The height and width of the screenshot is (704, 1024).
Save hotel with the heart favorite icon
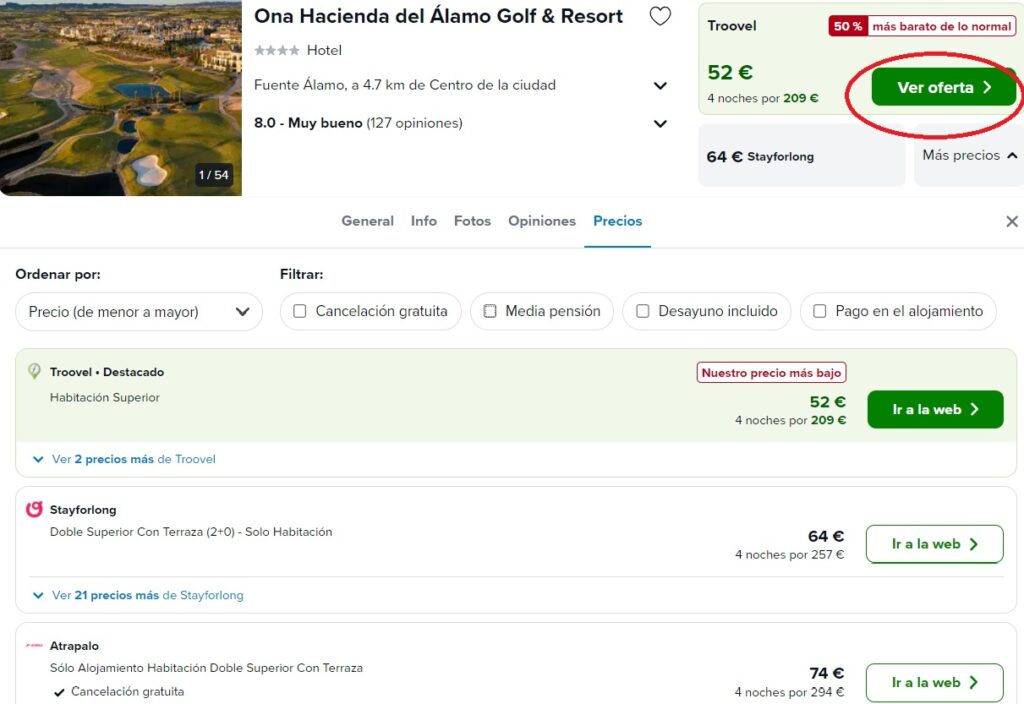(x=660, y=16)
